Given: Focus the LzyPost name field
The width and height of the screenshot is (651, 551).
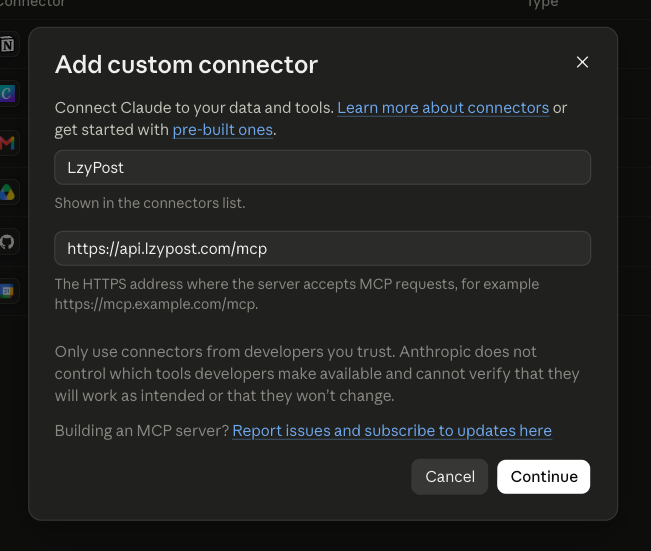Looking at the screenshot, I should 323,168.
